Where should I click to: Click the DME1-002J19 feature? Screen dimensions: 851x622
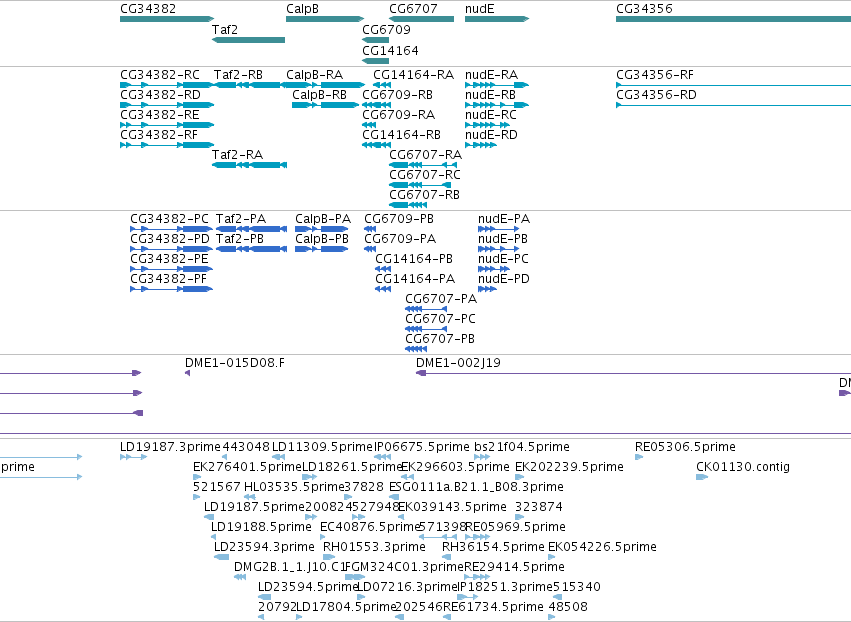pos(633,373)
